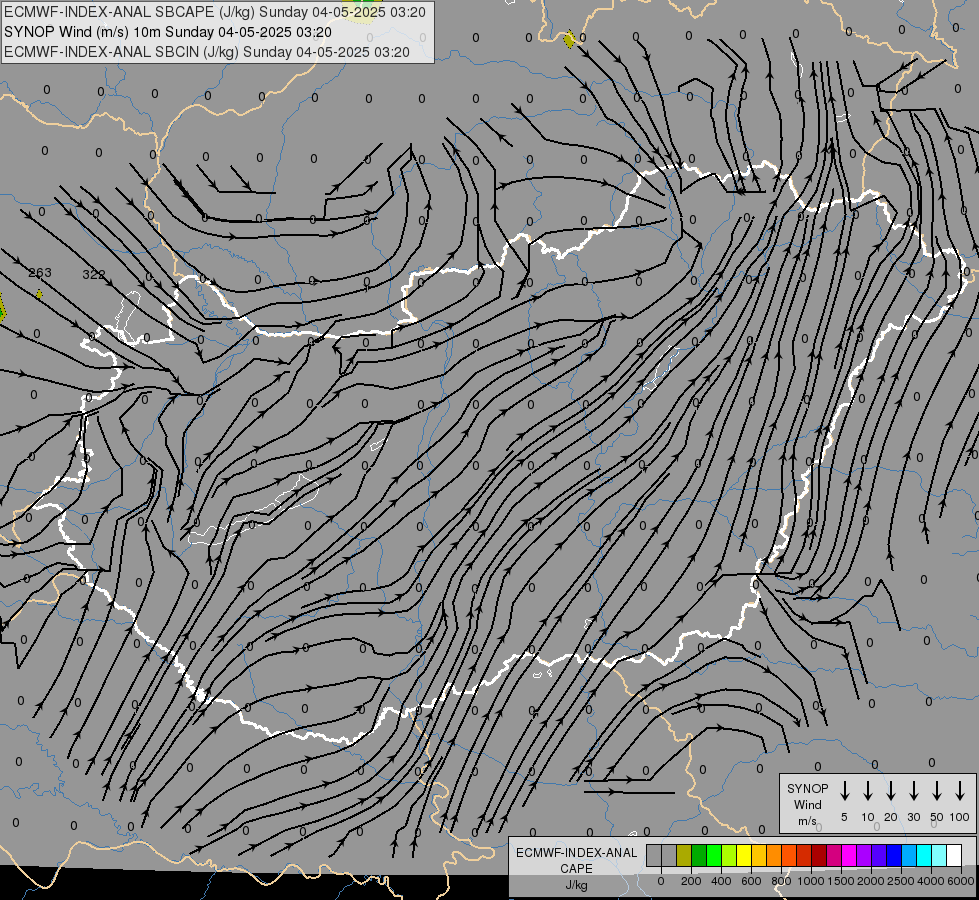Click the '2500' tick on CAPE scale

(x=901, y=881)
